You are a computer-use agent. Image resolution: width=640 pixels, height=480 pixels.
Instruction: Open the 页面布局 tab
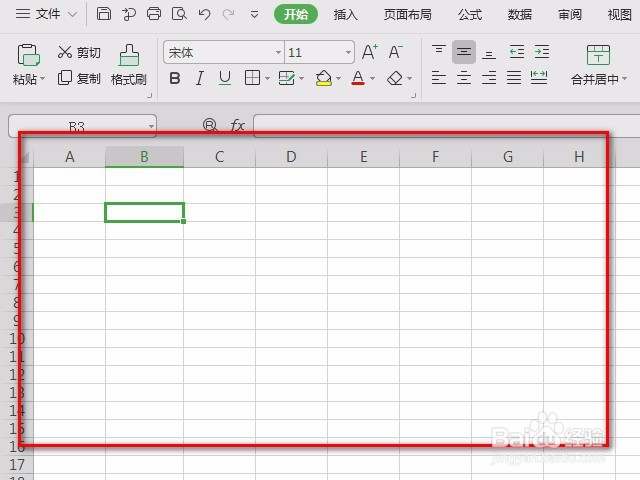(x=408, y=15)
